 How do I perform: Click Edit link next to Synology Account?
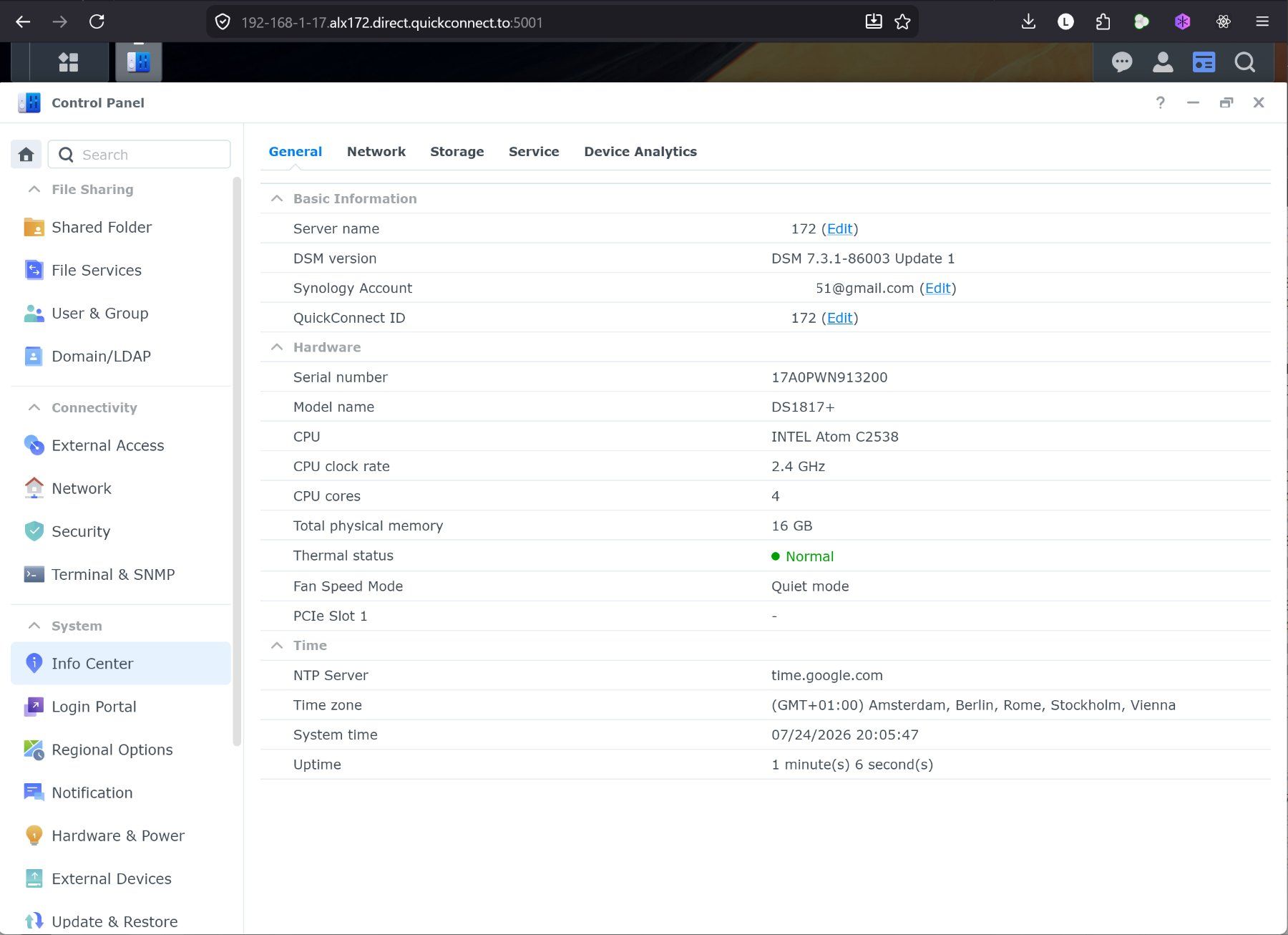point(937,288)
